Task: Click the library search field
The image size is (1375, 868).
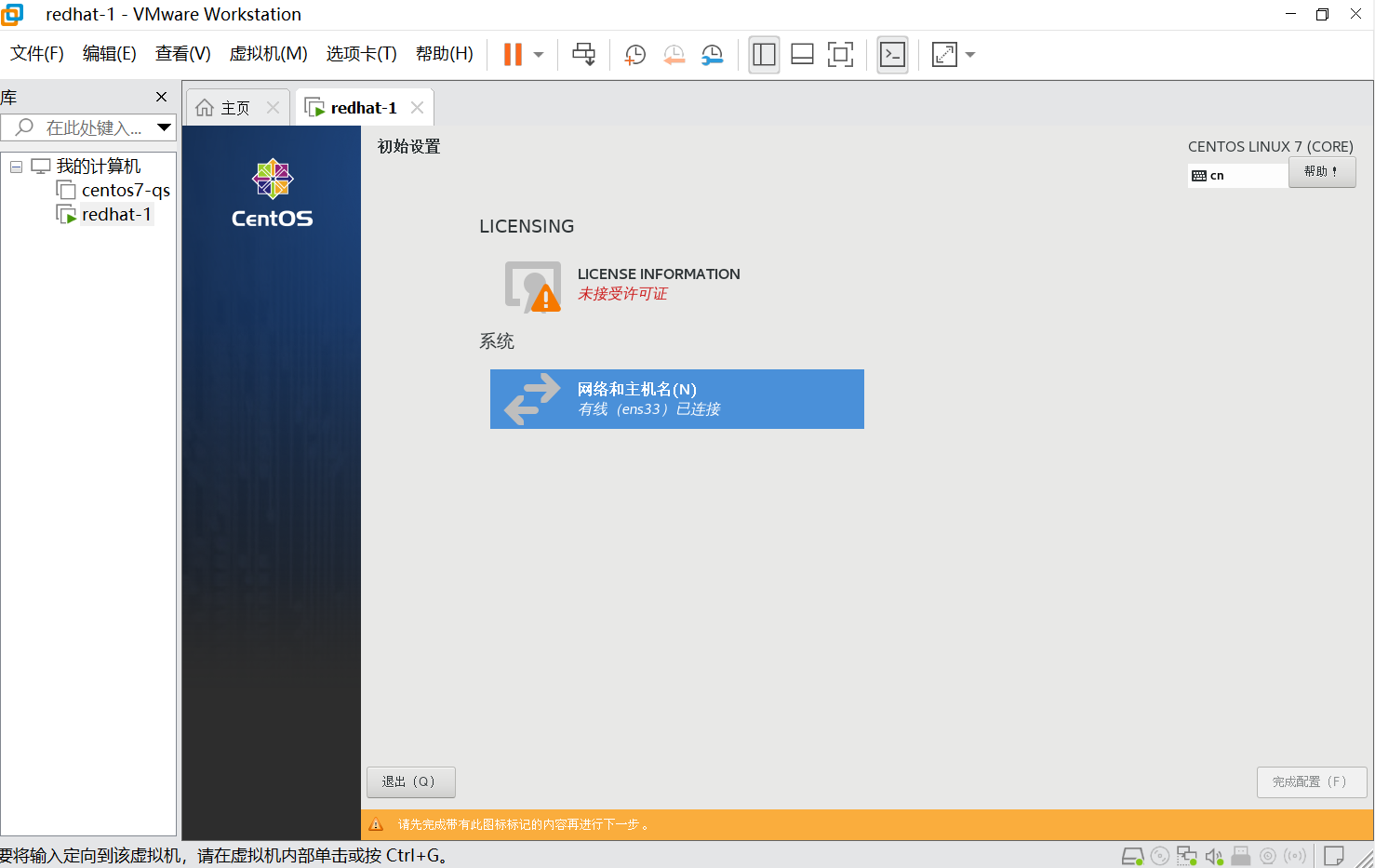Action: pos(79,127)
